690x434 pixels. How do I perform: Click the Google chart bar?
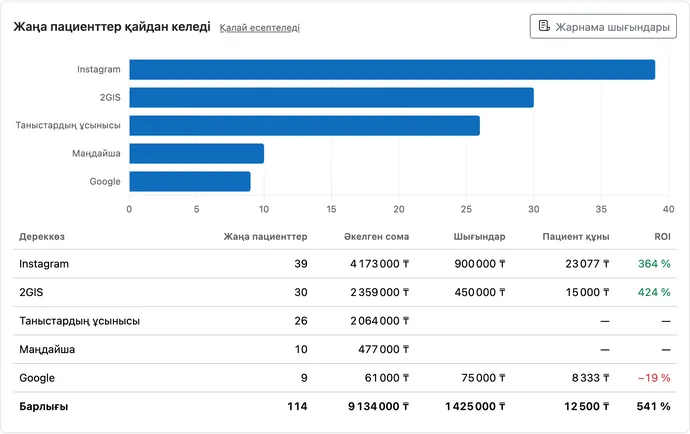pos(190,181)
